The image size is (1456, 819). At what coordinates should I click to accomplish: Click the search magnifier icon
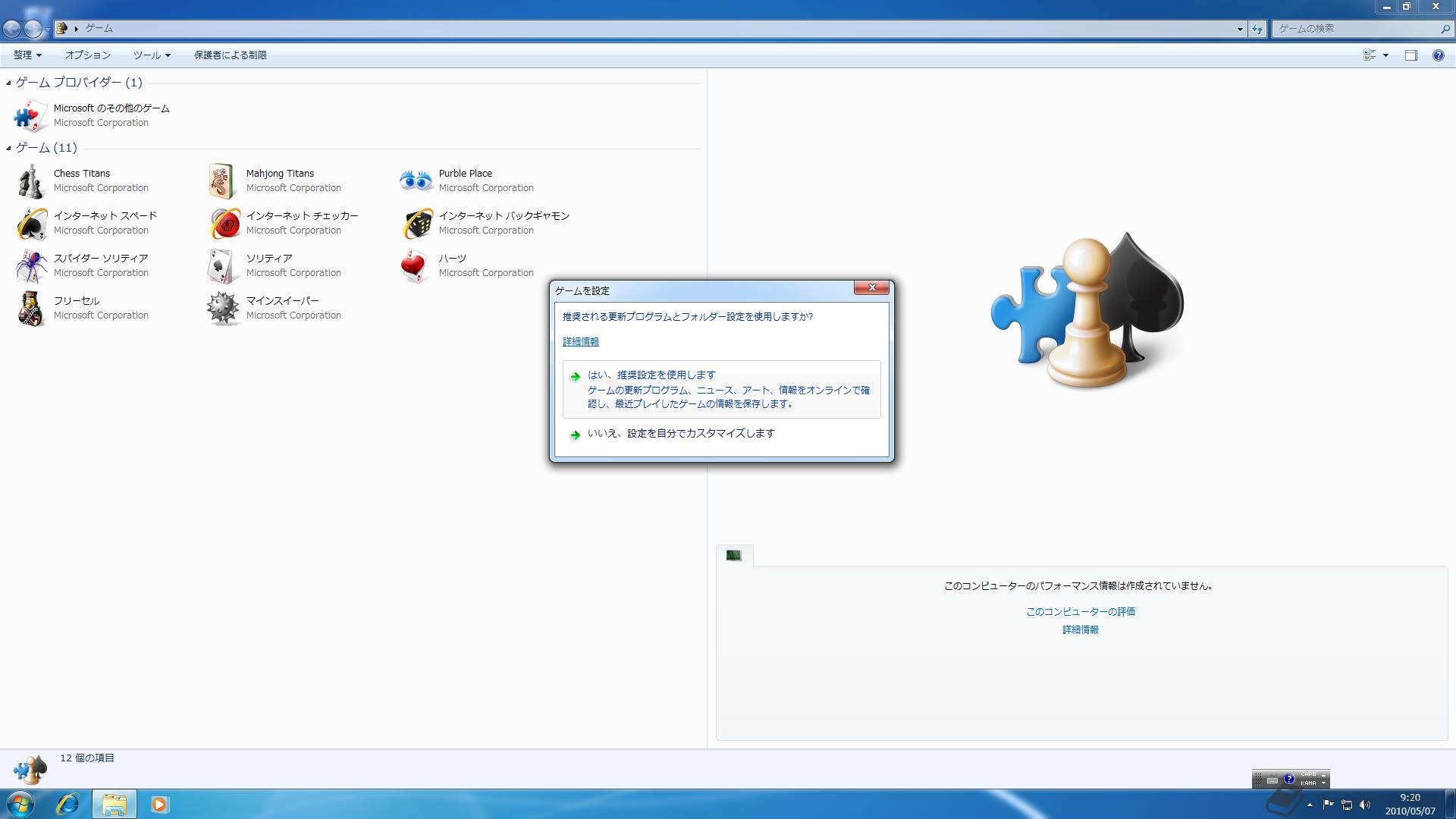[x=1445, y=29]
